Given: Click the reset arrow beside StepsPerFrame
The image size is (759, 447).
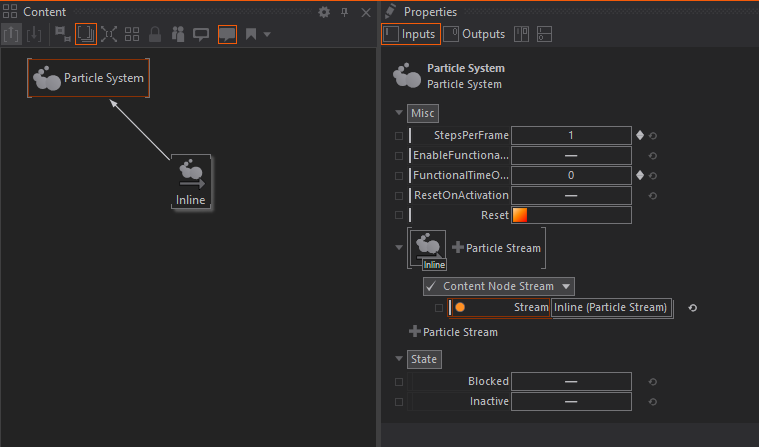Looking at the screenshot, I should 653,136.
